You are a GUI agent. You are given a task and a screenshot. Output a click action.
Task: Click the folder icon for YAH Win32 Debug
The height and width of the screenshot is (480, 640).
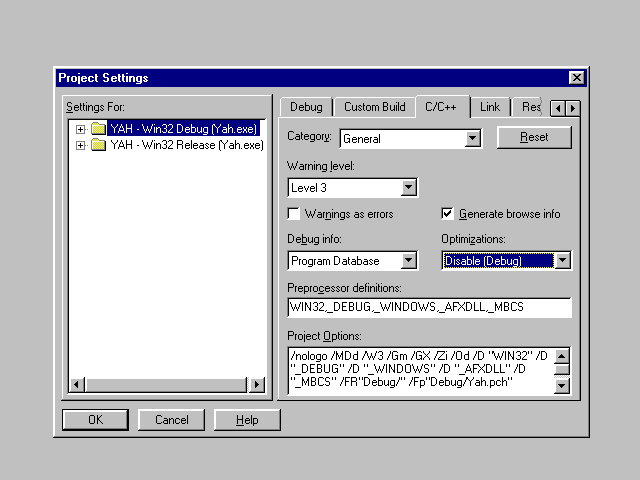pos(98,129)
